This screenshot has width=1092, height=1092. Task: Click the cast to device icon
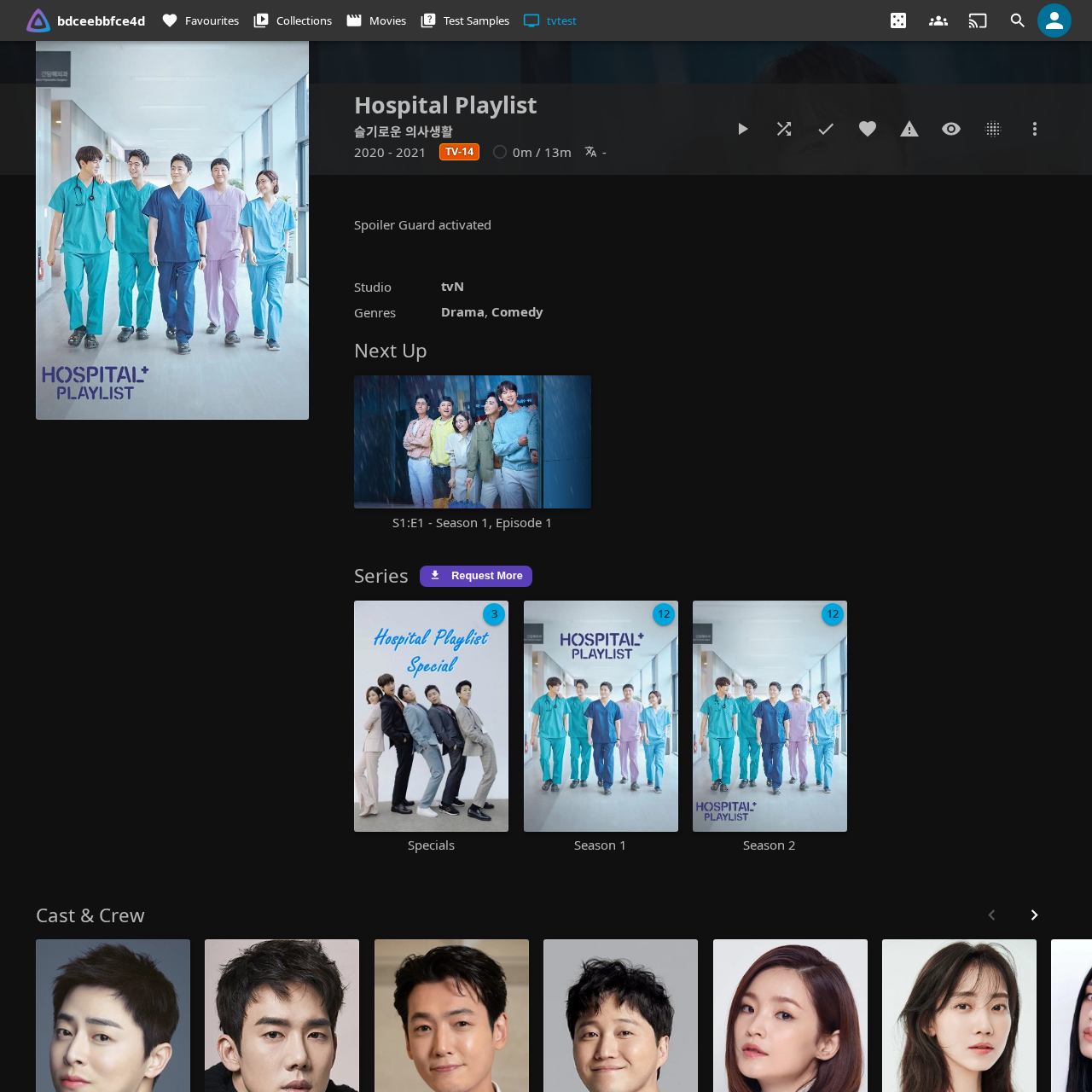click(x=978, y=20)
